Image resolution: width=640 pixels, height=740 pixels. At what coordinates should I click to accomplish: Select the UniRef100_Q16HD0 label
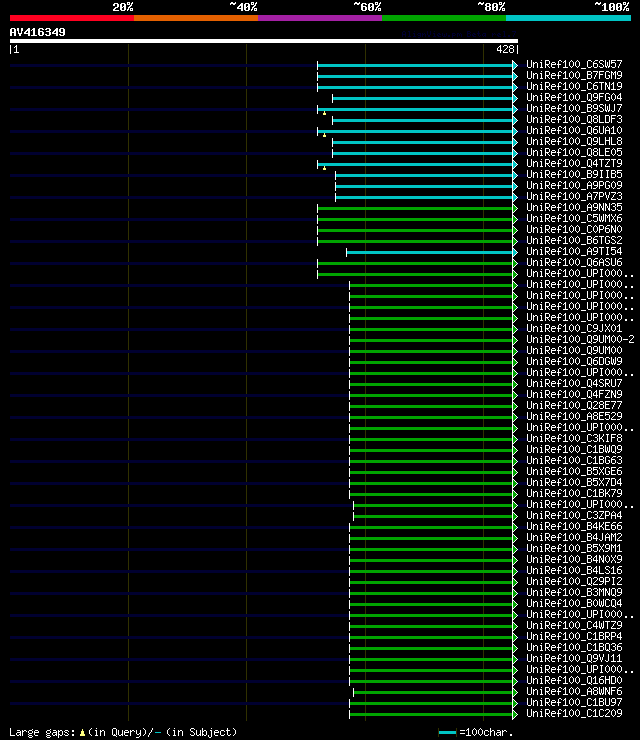574,681
